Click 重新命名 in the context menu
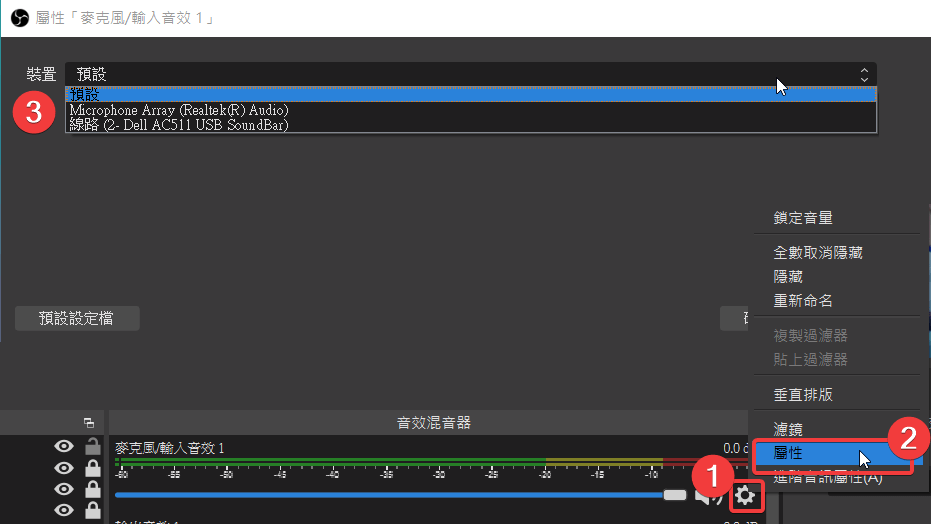The width and height of the screenshot is (931, 524). pyautogui.click(x=803, y=301)
